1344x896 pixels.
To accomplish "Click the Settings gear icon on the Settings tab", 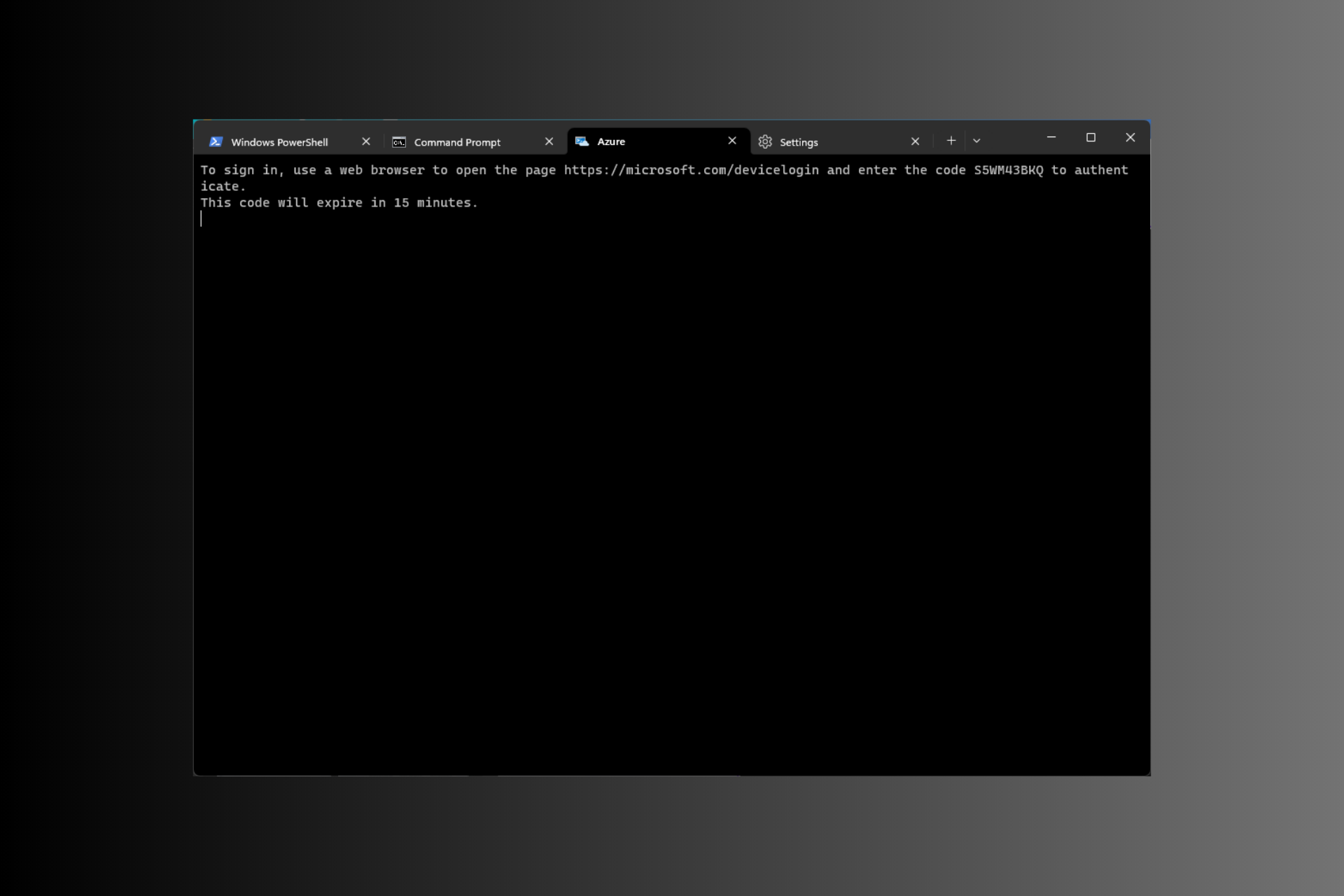I will point(765,141).
